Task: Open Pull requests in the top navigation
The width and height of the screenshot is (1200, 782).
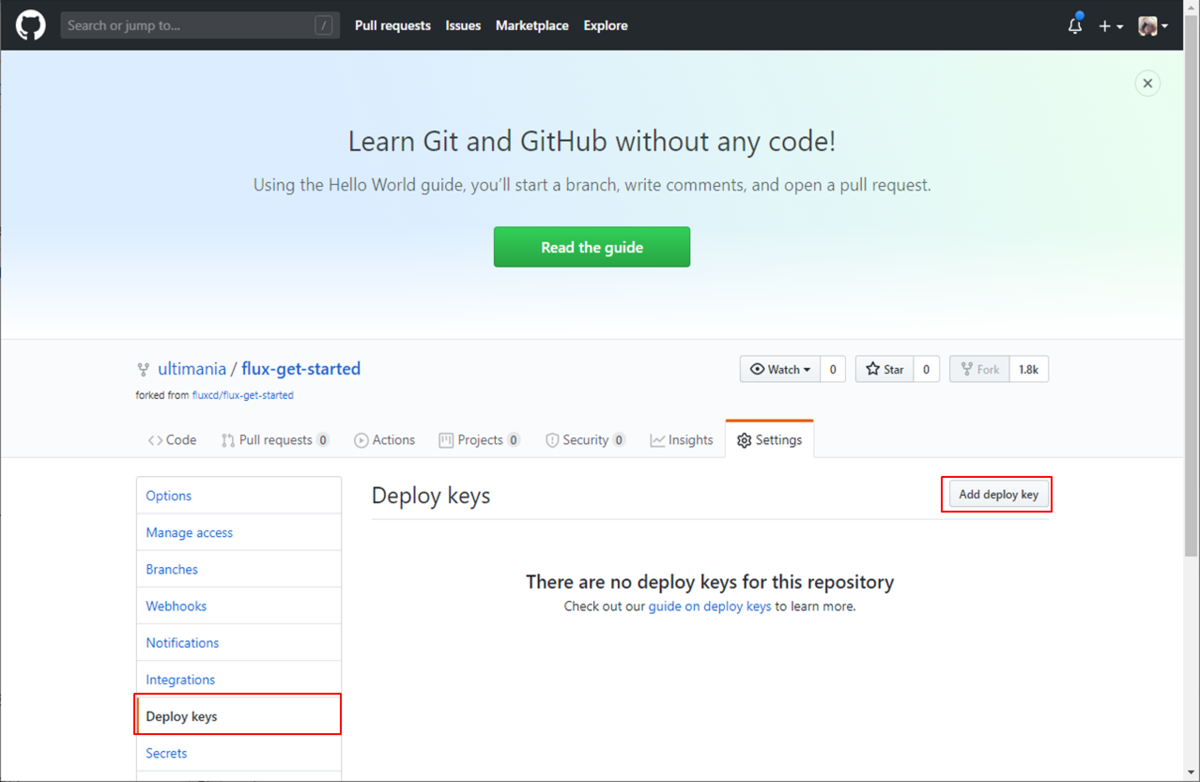Action: [392, 25]
